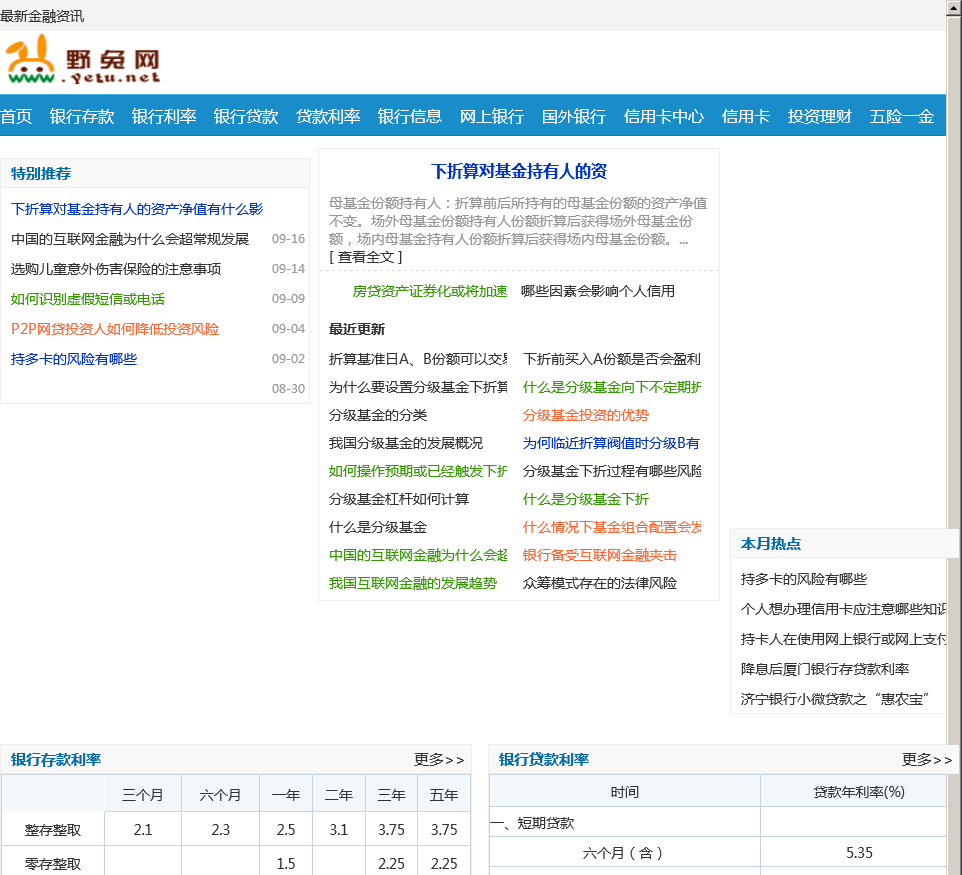Image resolution: width=962 pixels, height=875 pixels.
Task: Open 持卡人在使用网上银行或网上支付 hot topic
Action: 843,639
